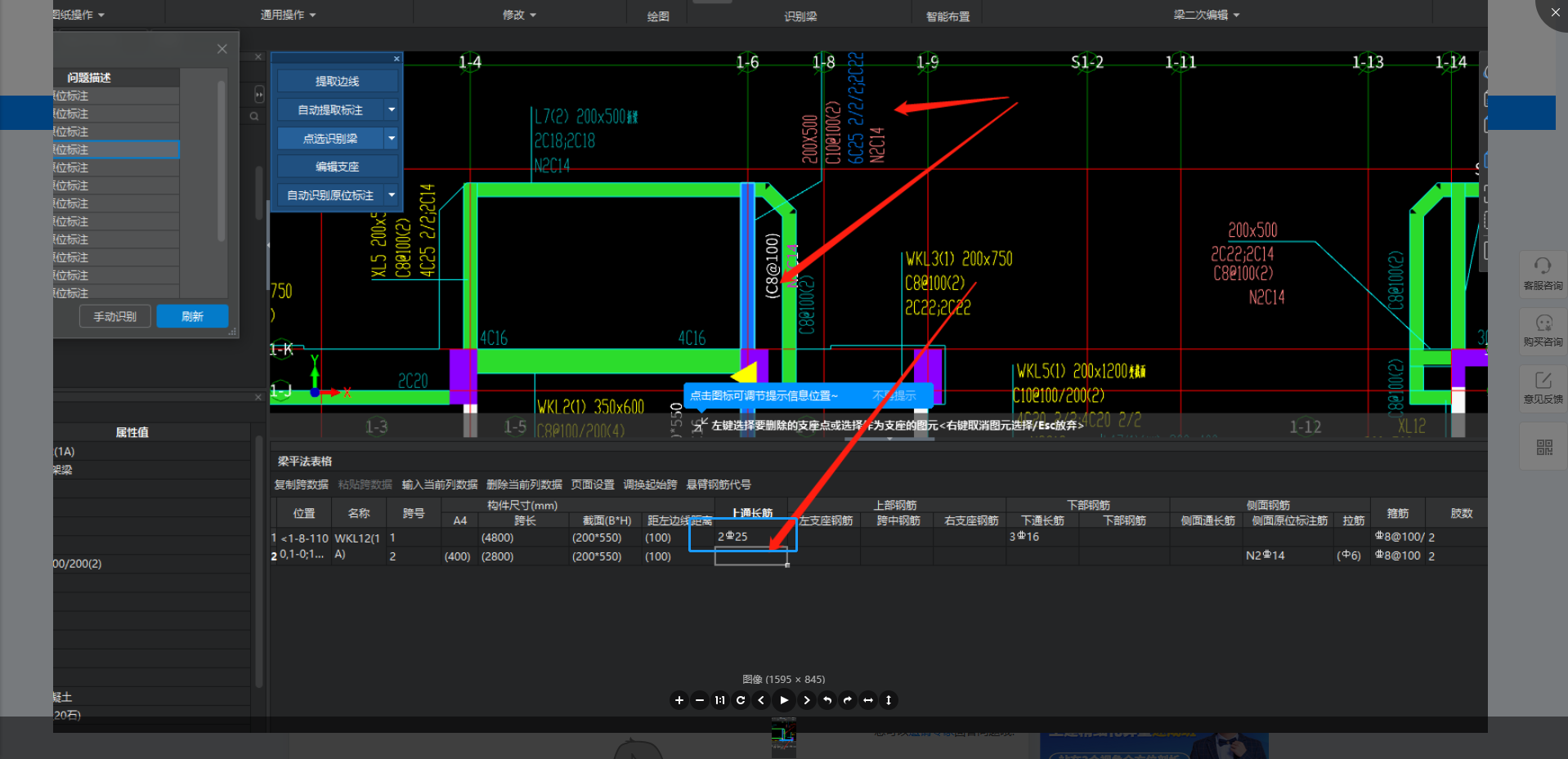
Task: Open the 修改 dropdown menu
Action: [519, 15]
